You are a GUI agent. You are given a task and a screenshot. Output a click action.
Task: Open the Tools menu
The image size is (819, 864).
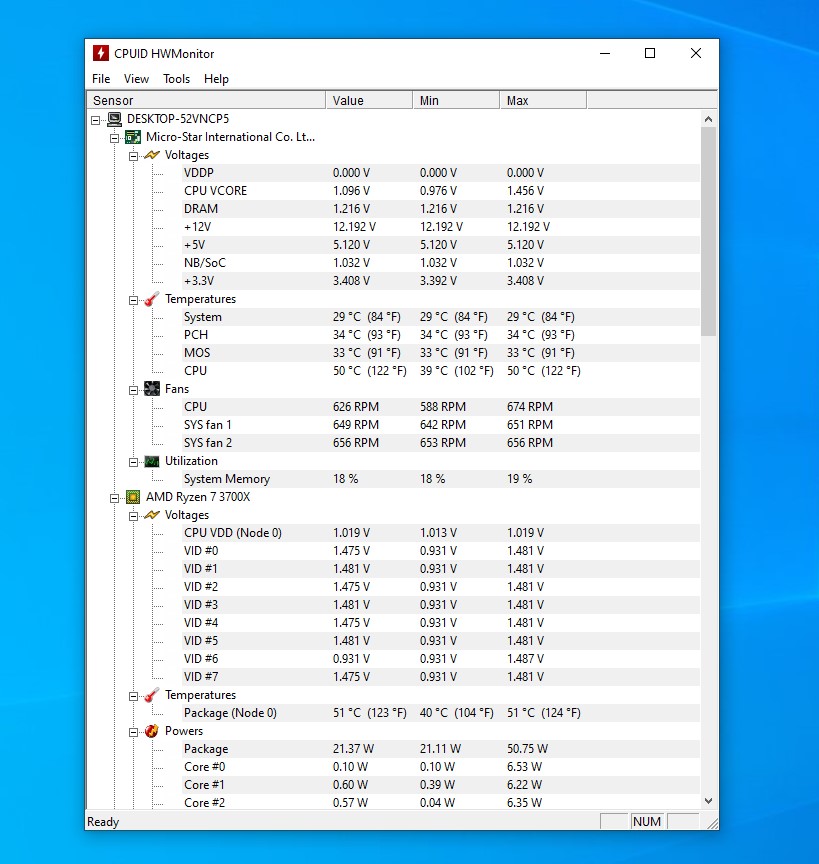point(176,79)
